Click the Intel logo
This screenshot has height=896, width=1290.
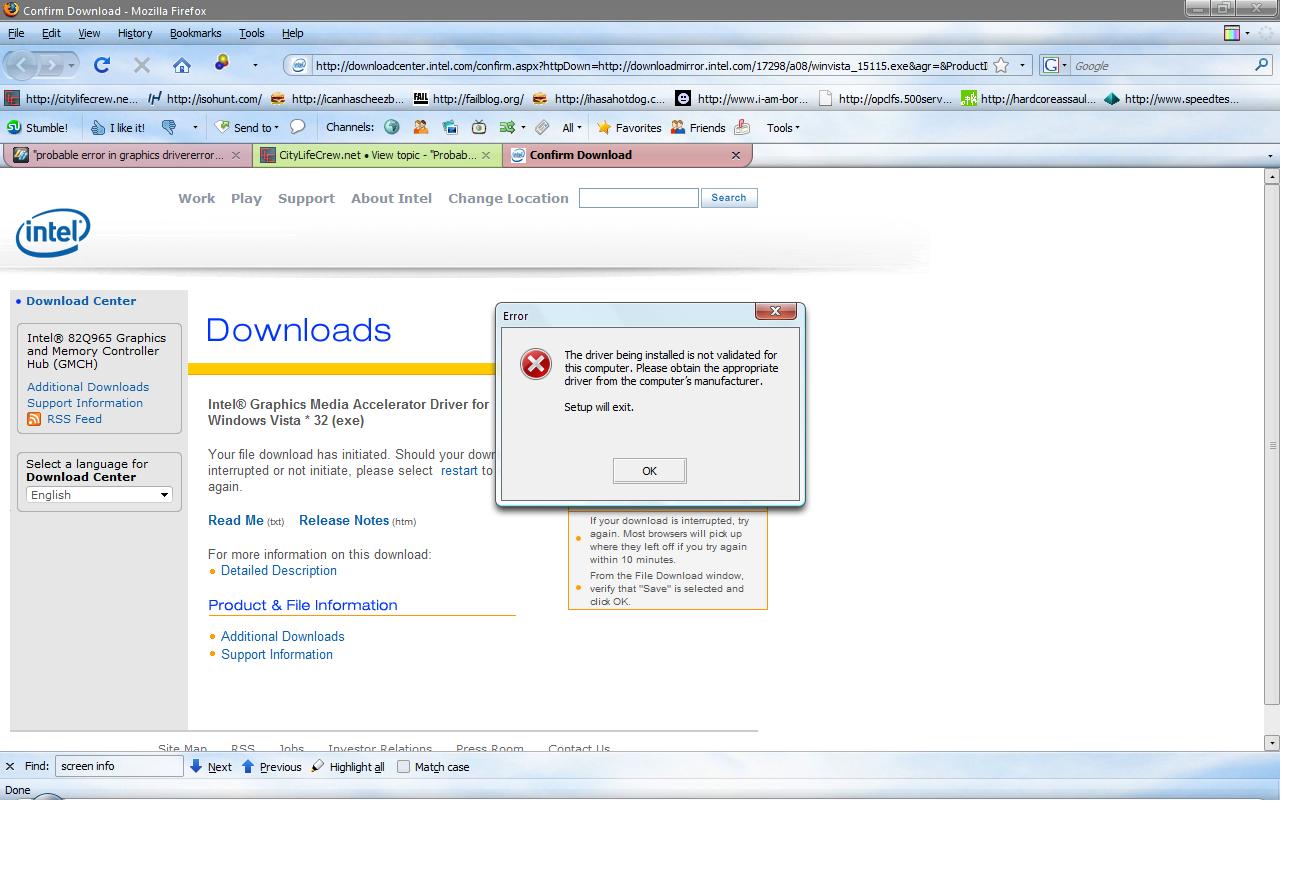pos(53,233)
